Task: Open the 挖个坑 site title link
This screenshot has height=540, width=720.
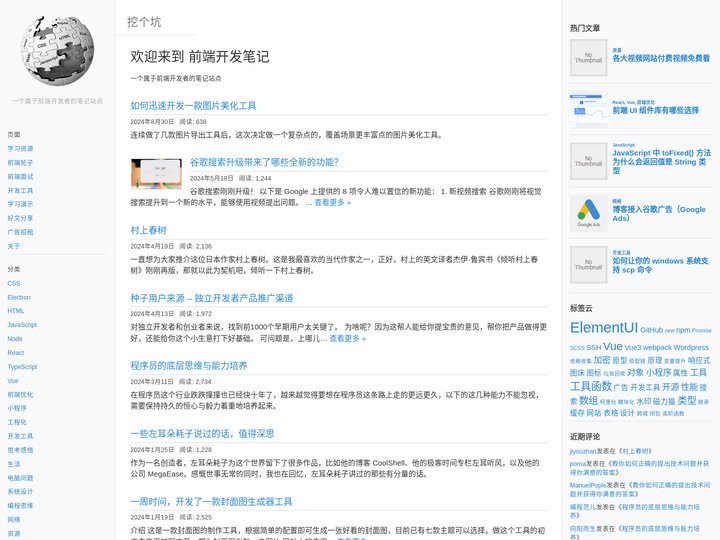Action: tap(144, 22)
